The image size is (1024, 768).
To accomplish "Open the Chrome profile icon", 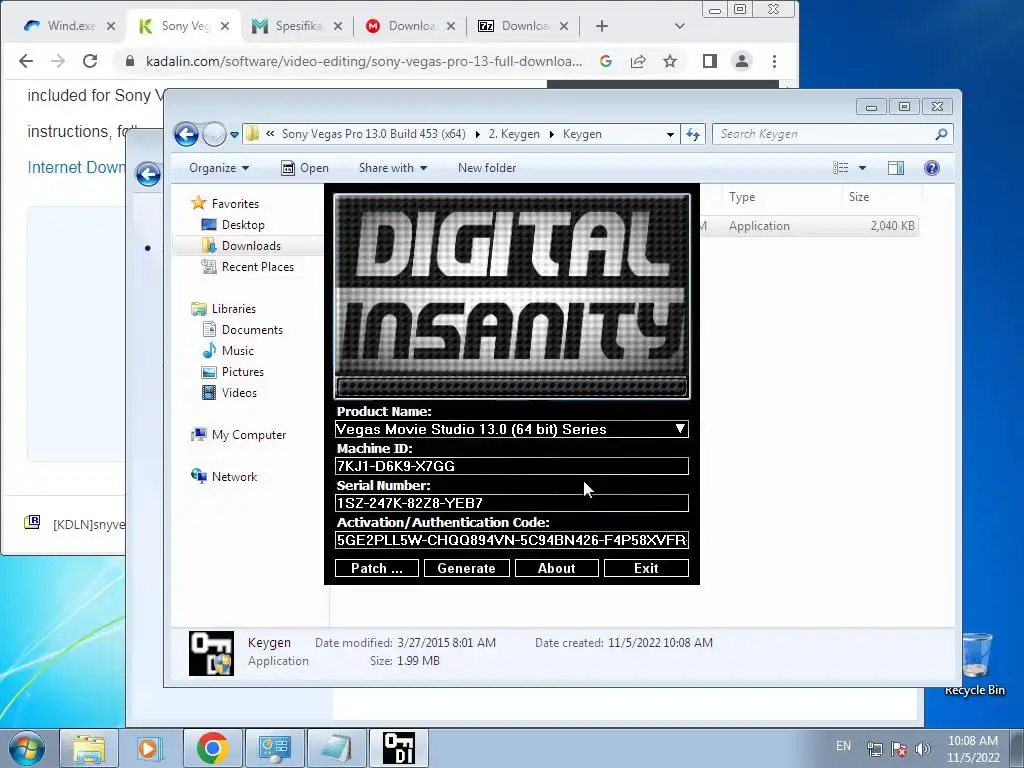I will pos(742,61).
